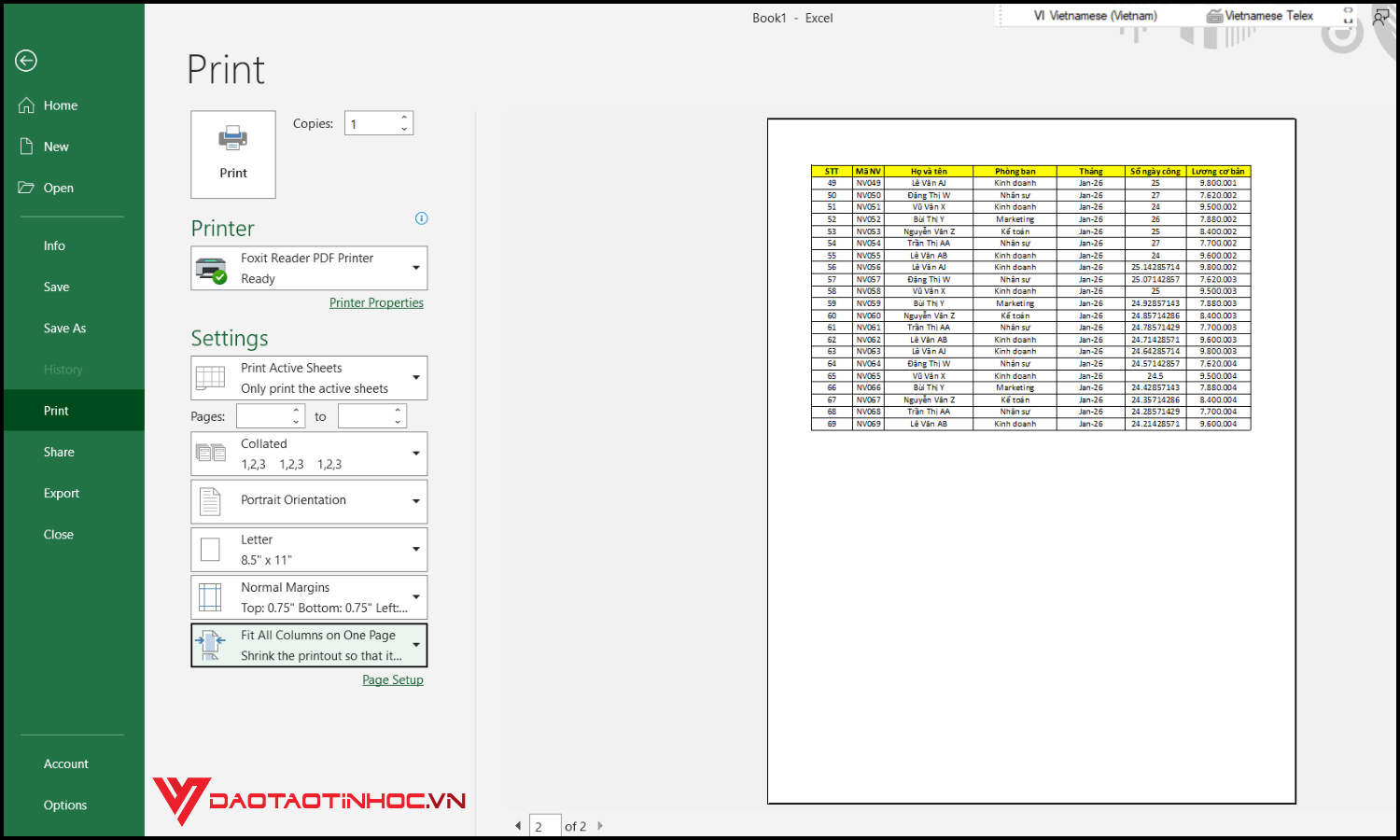Click the Print Active Sheets settings icon
The width and height of the screenshot is (1400, 840).
point(211,377)
